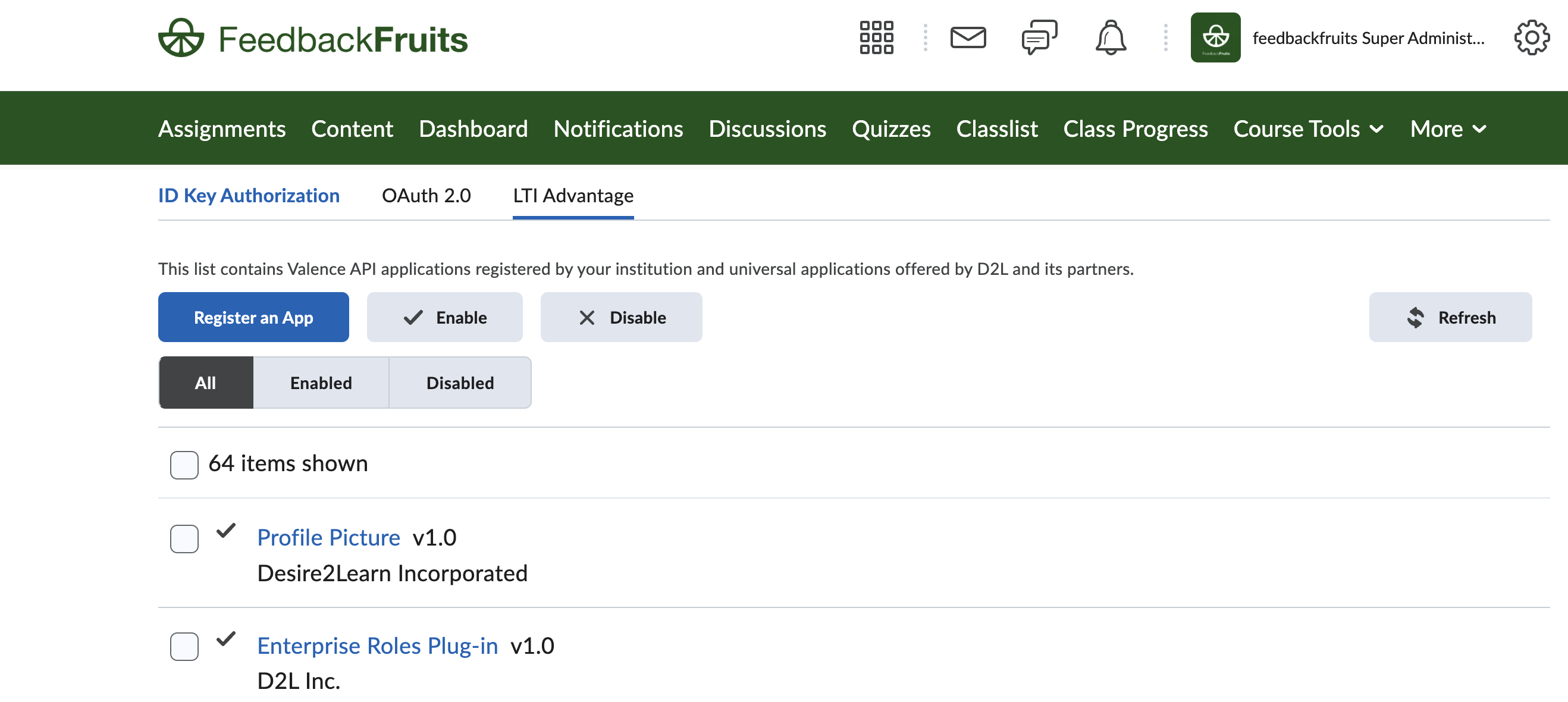
Task: Open the update alerts bell icon
Action: click(1111, 37)
